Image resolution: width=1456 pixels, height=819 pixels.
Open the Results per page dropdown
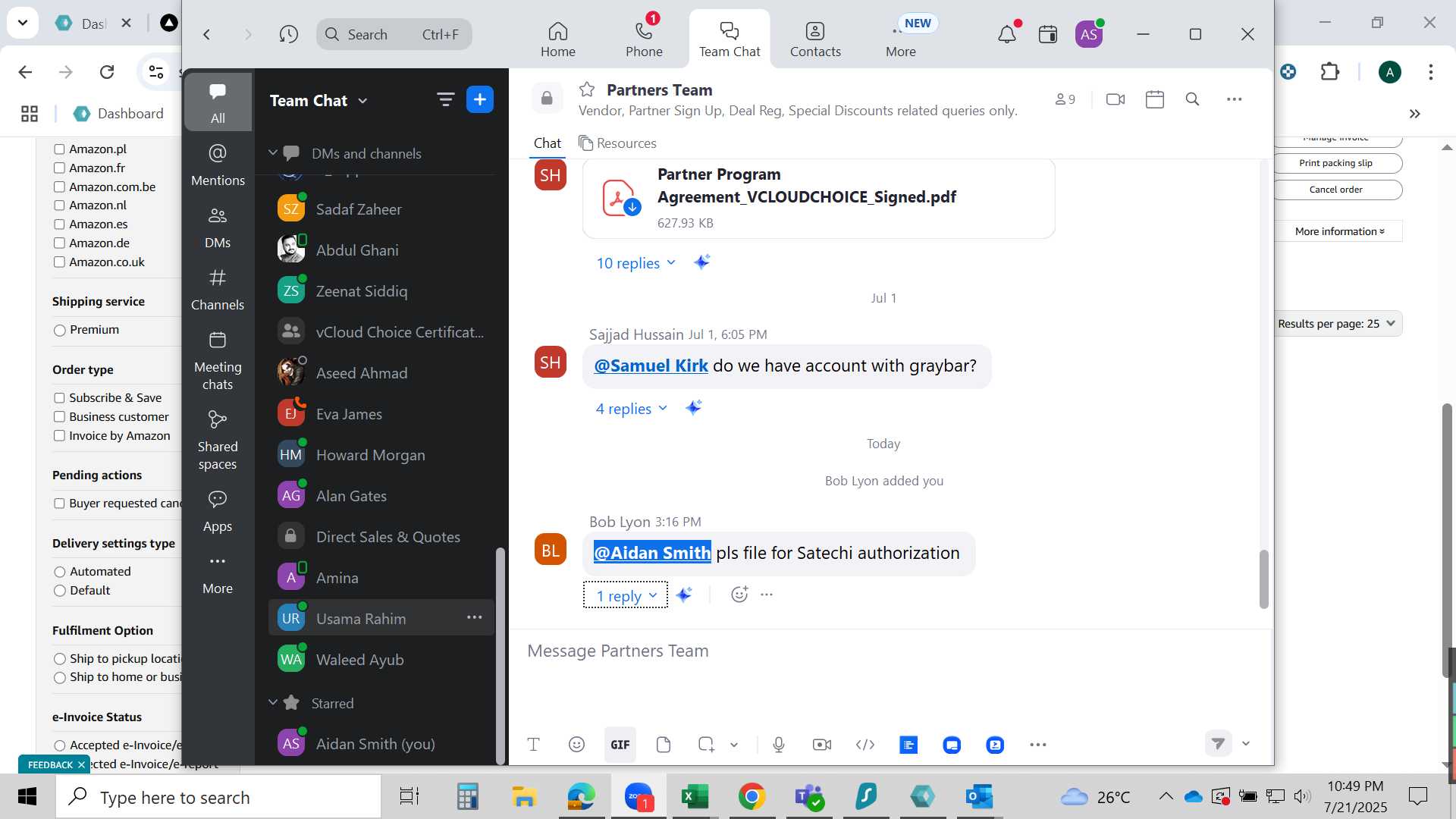[x=1336, y=324]
